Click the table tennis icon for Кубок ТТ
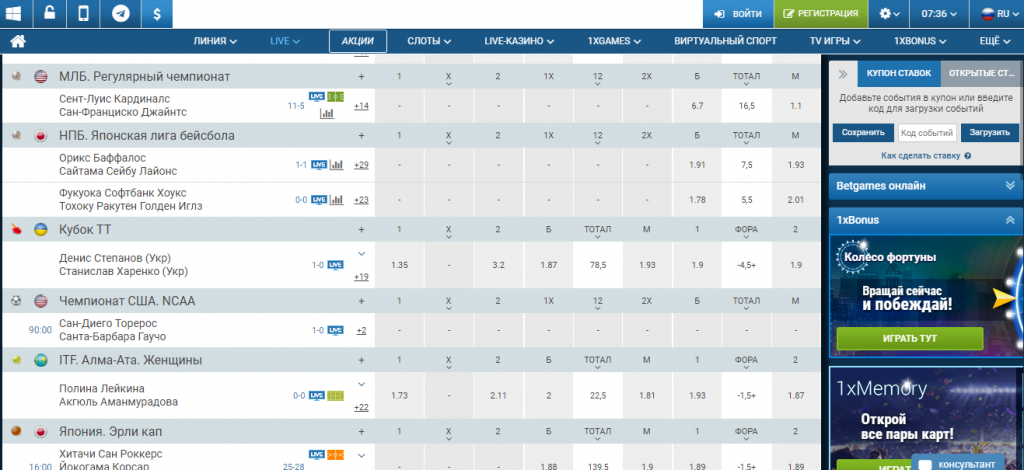The width and height of the screenshot is (1024, 470). click(x=16, y=230)
